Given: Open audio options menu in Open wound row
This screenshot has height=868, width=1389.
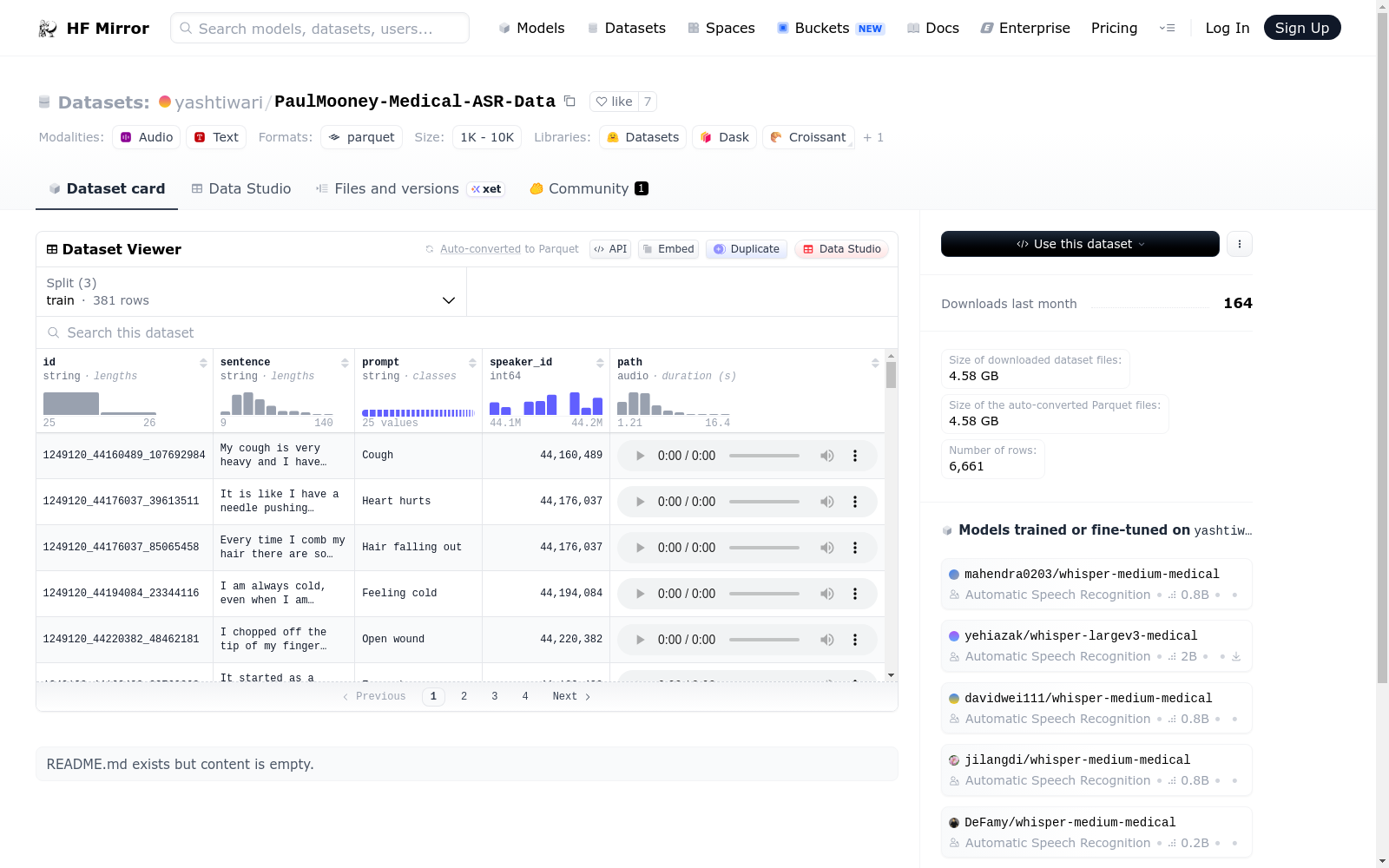Looking at the screenshot, I should pos(855,640).
